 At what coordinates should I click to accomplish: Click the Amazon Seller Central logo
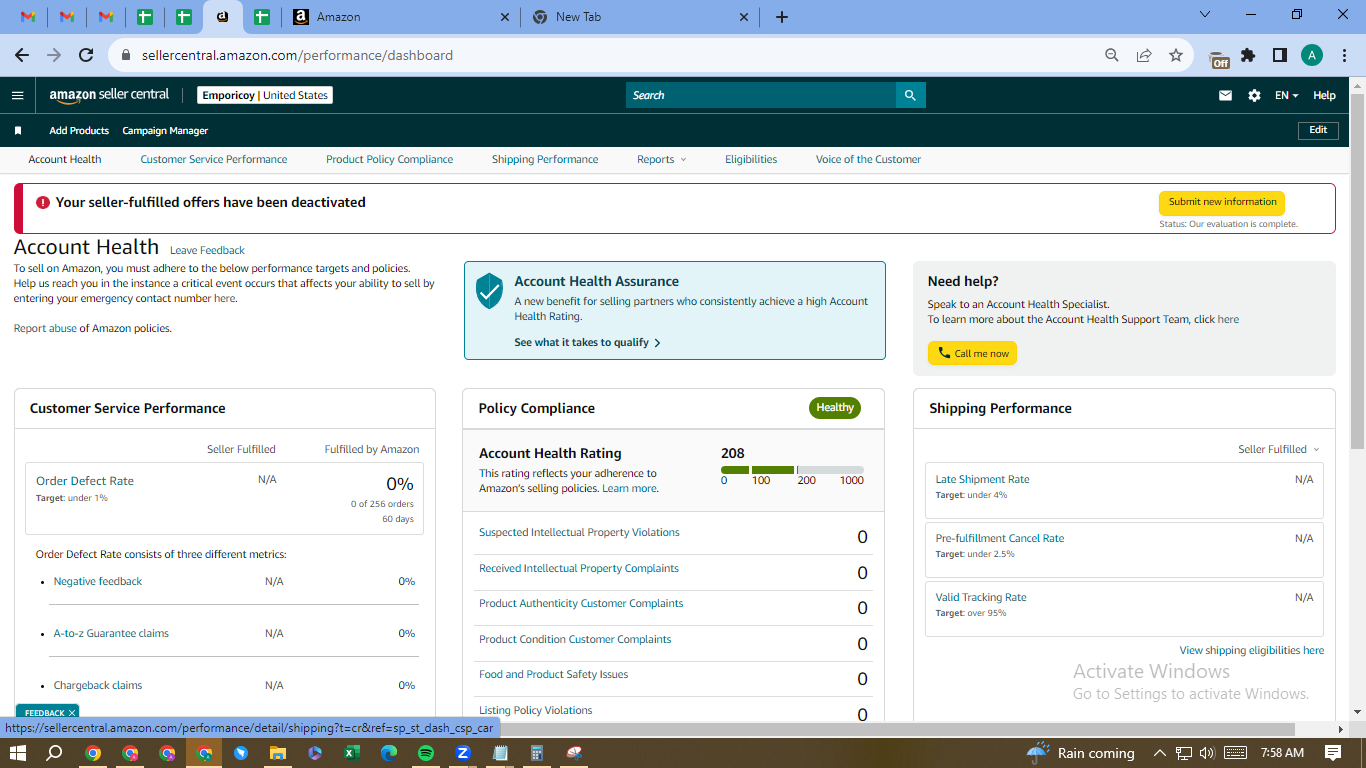coord(109,95)
